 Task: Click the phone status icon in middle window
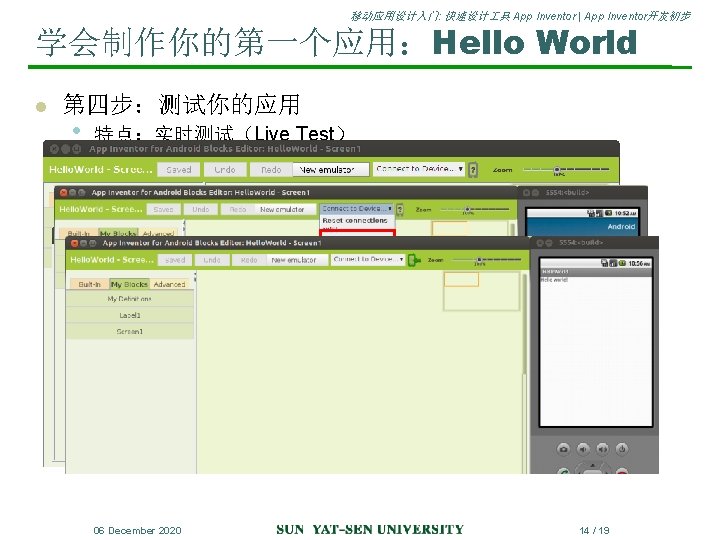[400, 210]
